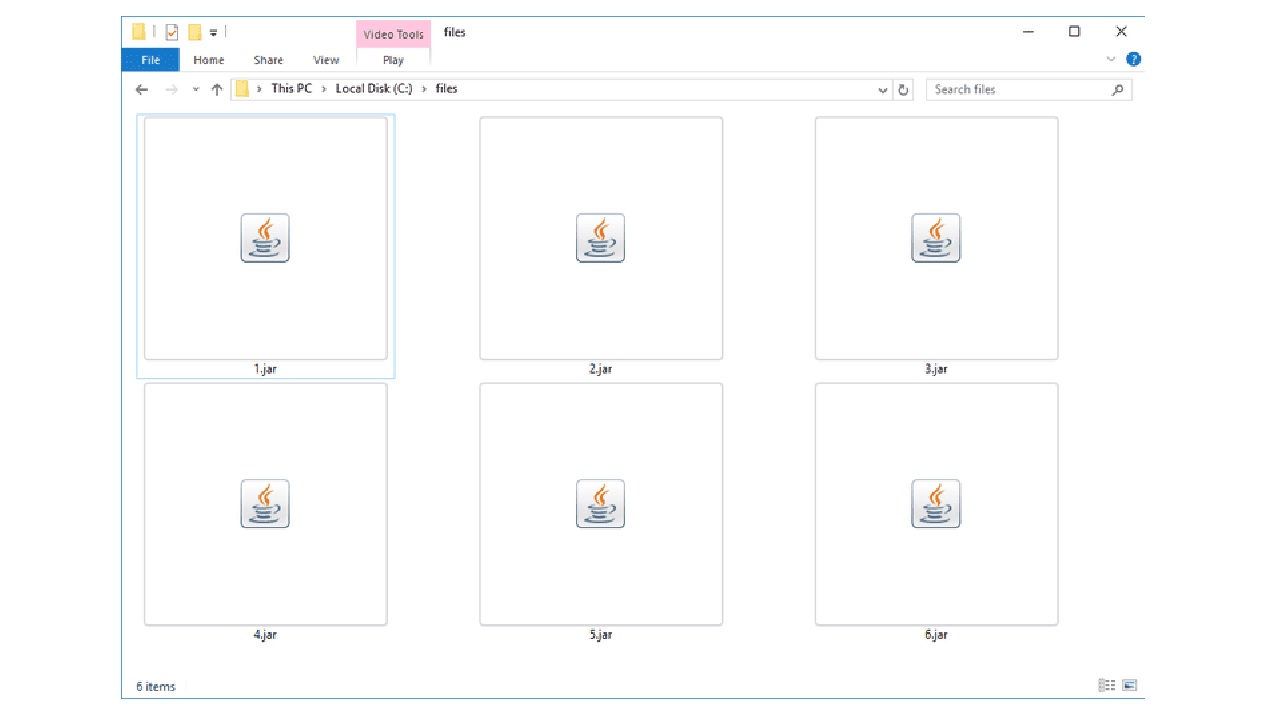The height and width of the screenshot is (720, 1280).
Task: Click Local Disk (C:) in address path
Action: click(373, 89)
